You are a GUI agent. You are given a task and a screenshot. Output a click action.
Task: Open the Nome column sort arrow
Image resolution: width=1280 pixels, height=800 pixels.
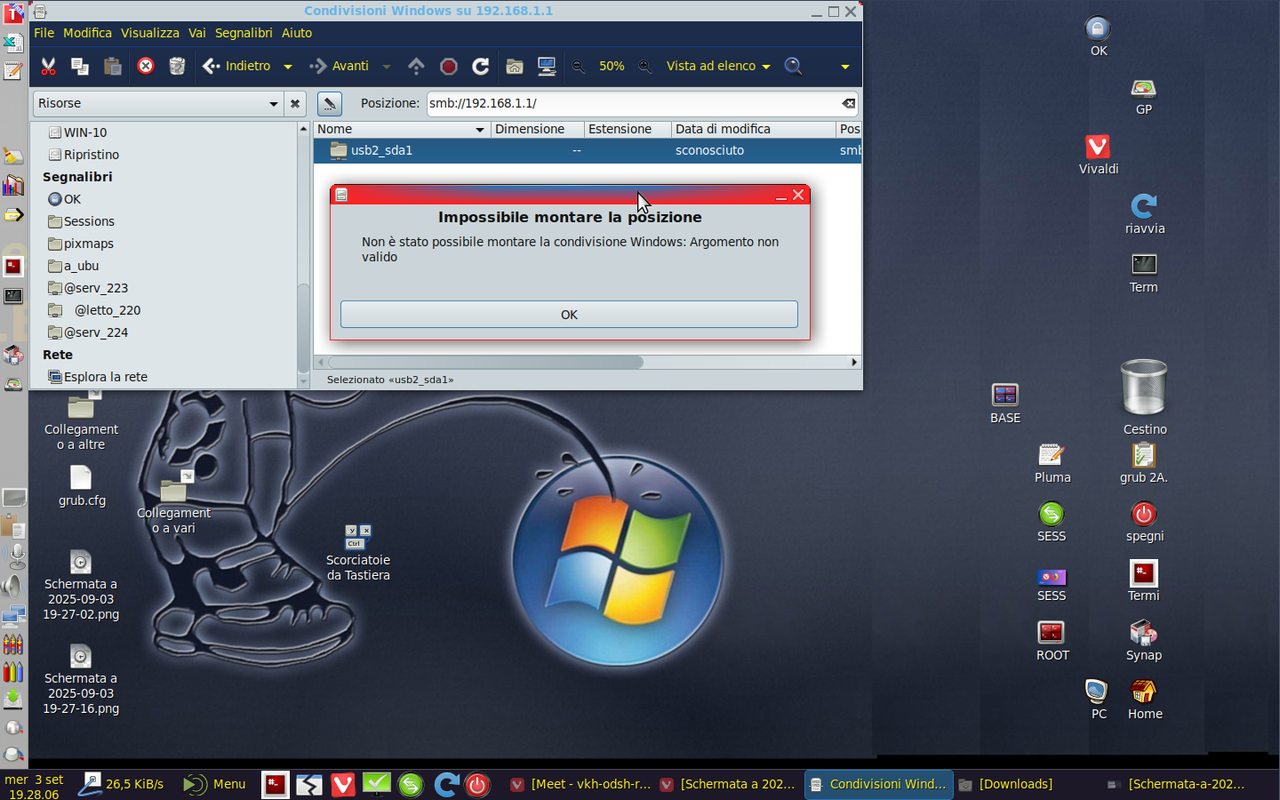[480, 129]
